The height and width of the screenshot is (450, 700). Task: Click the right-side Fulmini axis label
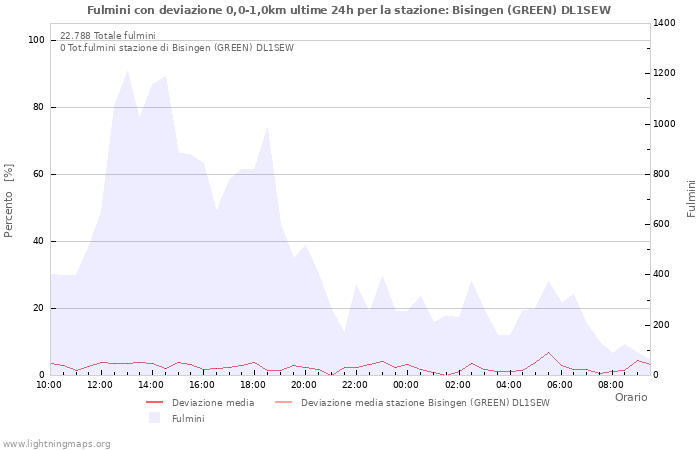(x=690, y=198)
